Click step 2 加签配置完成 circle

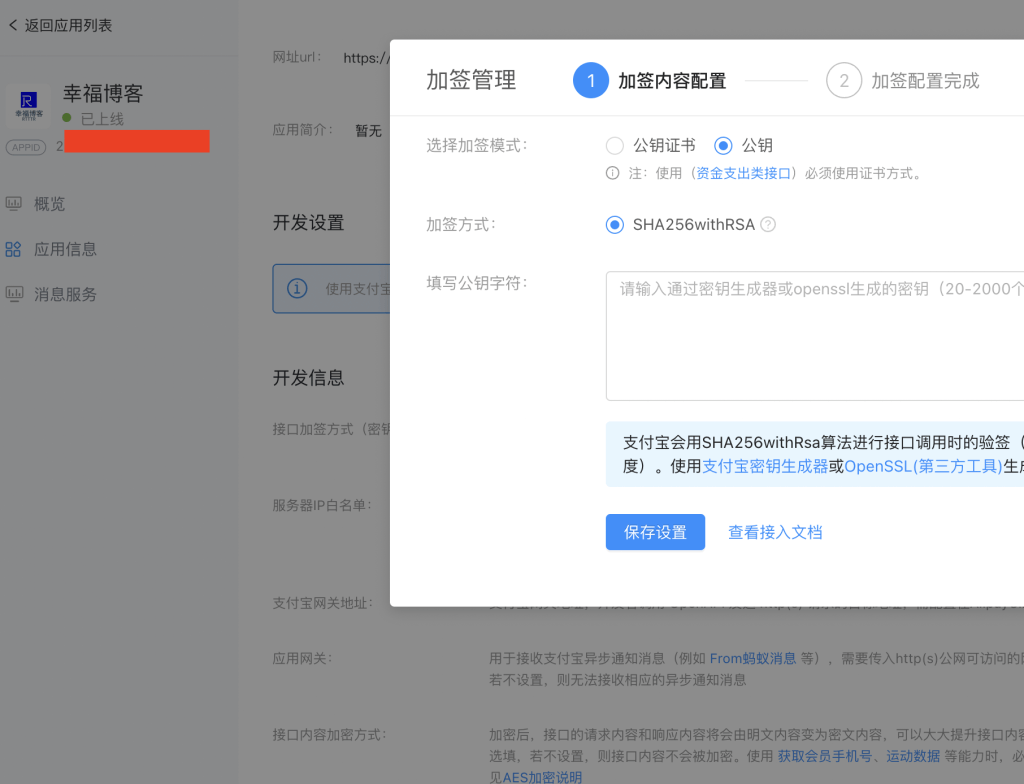click(844, 81)
